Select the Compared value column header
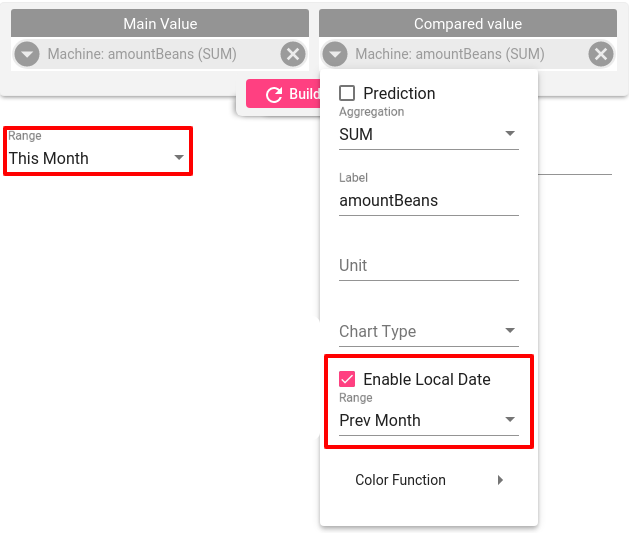Viewport: 632px width, 533px height. 468,23
